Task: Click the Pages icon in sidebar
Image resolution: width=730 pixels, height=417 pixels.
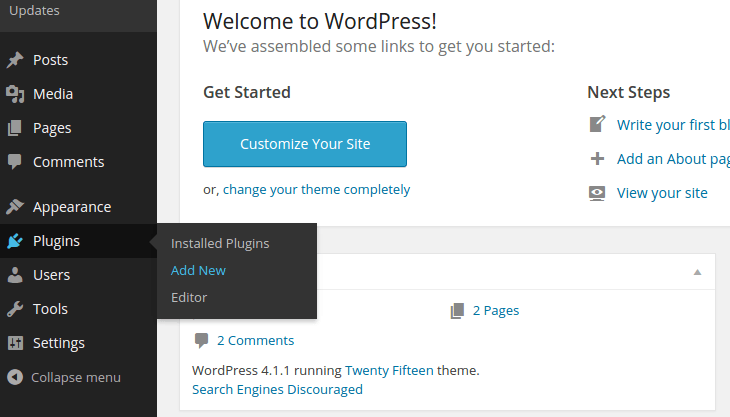Action: click(15, 128)
